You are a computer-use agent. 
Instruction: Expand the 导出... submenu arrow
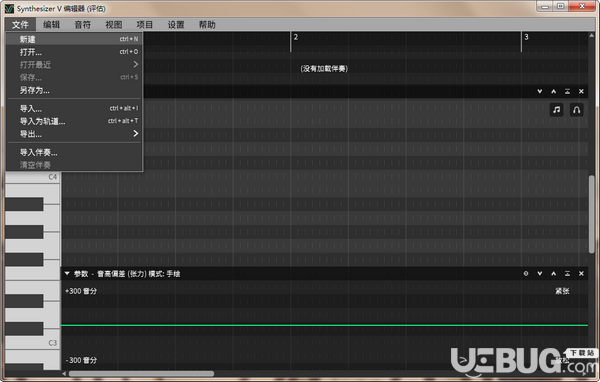tap(135, 134)
